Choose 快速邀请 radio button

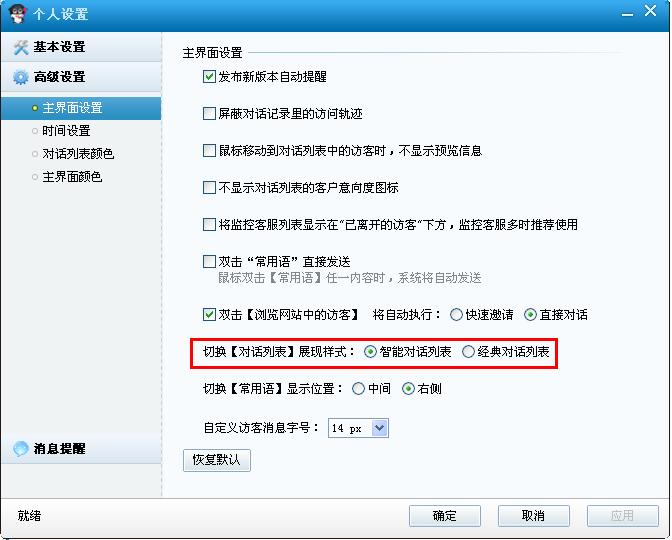click(x=456, y=315)
